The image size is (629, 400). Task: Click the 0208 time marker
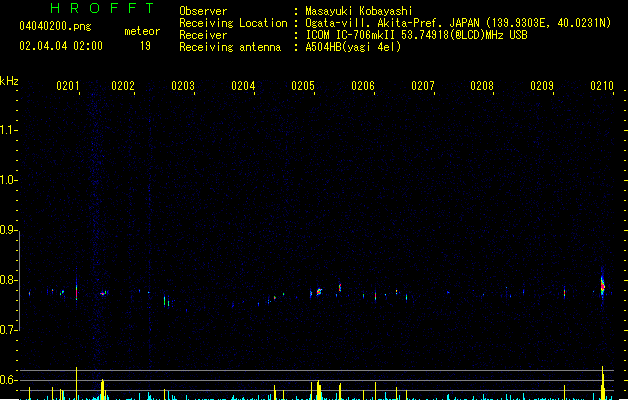click(482, 86)
